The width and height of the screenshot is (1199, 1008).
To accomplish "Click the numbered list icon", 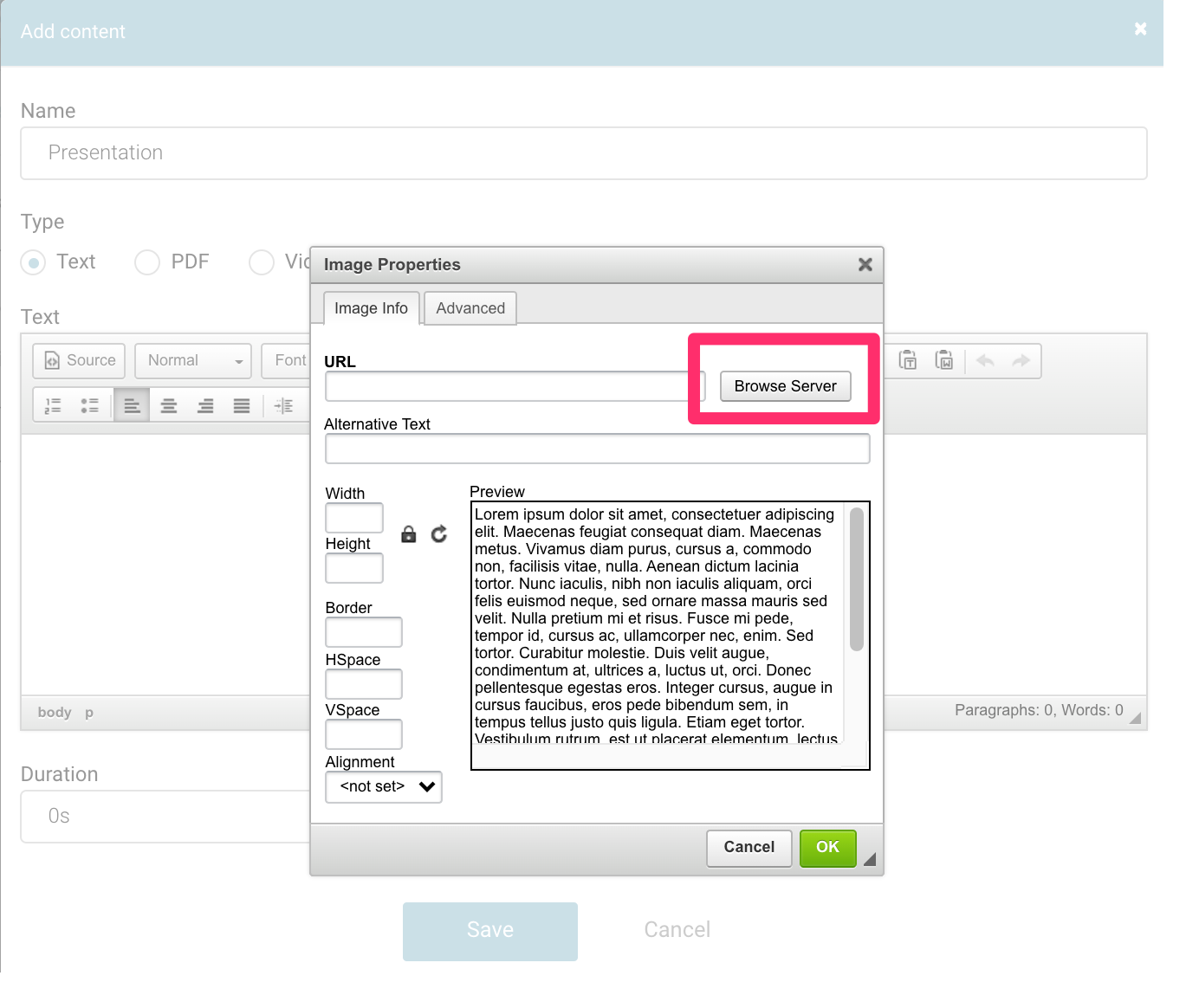I will [53, 405].
